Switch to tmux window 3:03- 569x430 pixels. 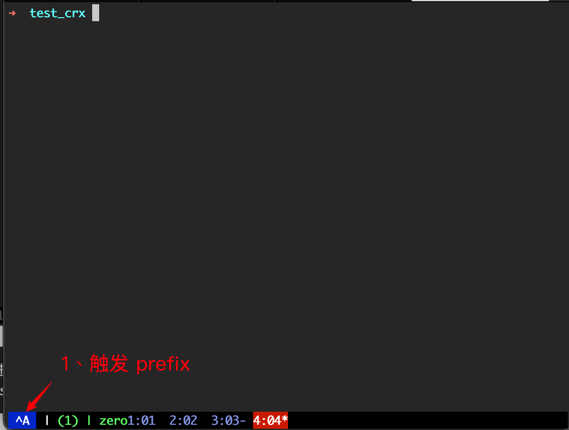[x=229, y=421]
